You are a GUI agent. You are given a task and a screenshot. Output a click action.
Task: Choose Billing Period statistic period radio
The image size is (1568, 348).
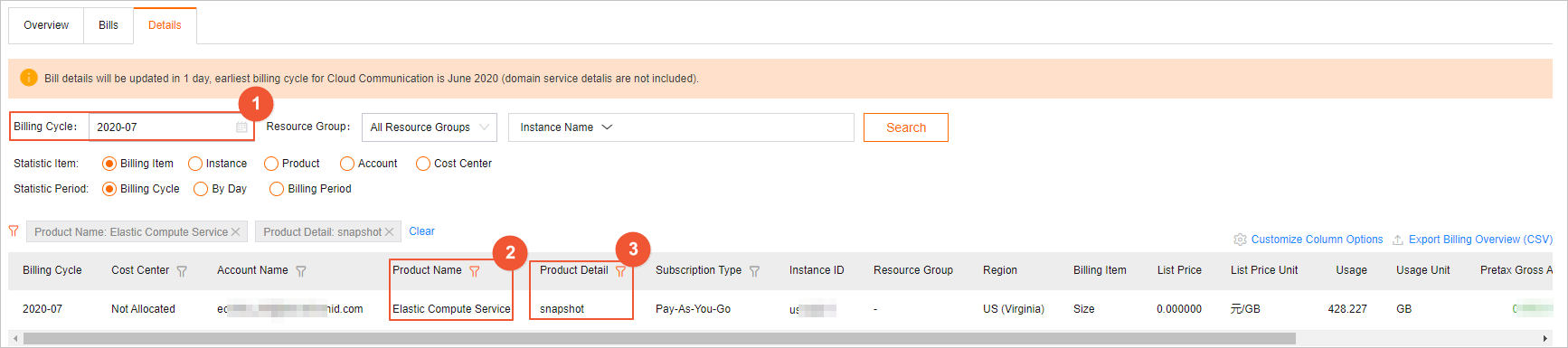click(x=277, y=189)
